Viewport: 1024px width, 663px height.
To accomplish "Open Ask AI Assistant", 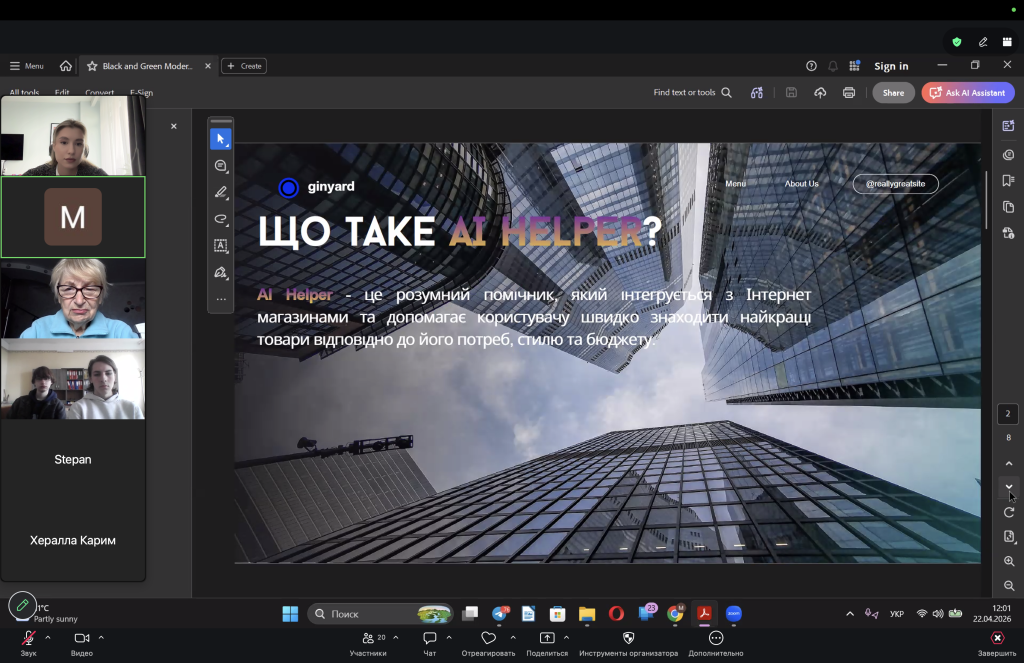I will [968, 93].
